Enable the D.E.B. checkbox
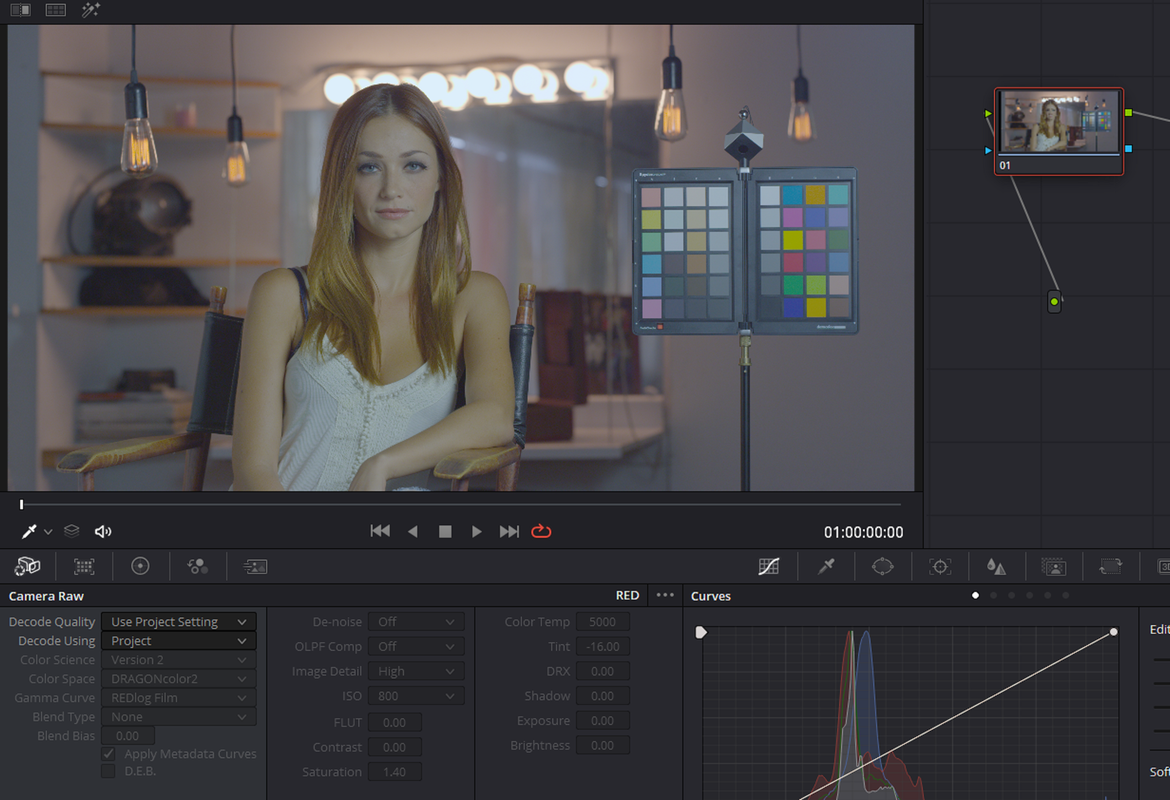The width and height of the screenshot is (1170, 800). click(109, 771)
